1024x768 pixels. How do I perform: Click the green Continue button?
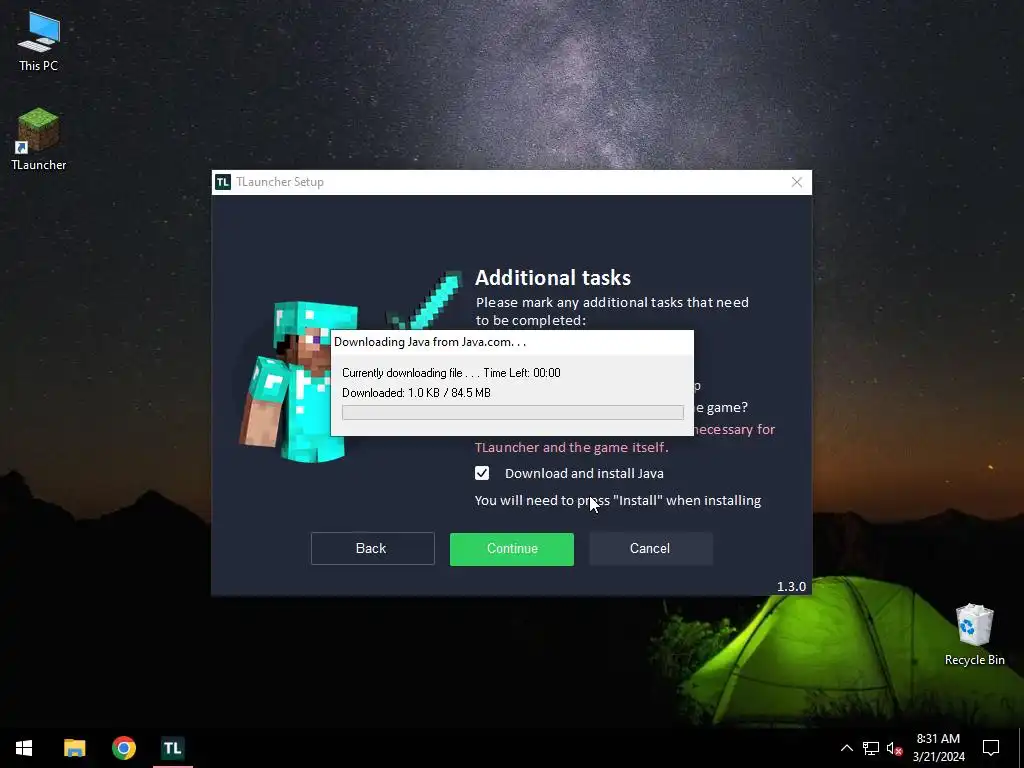(512, 549)
